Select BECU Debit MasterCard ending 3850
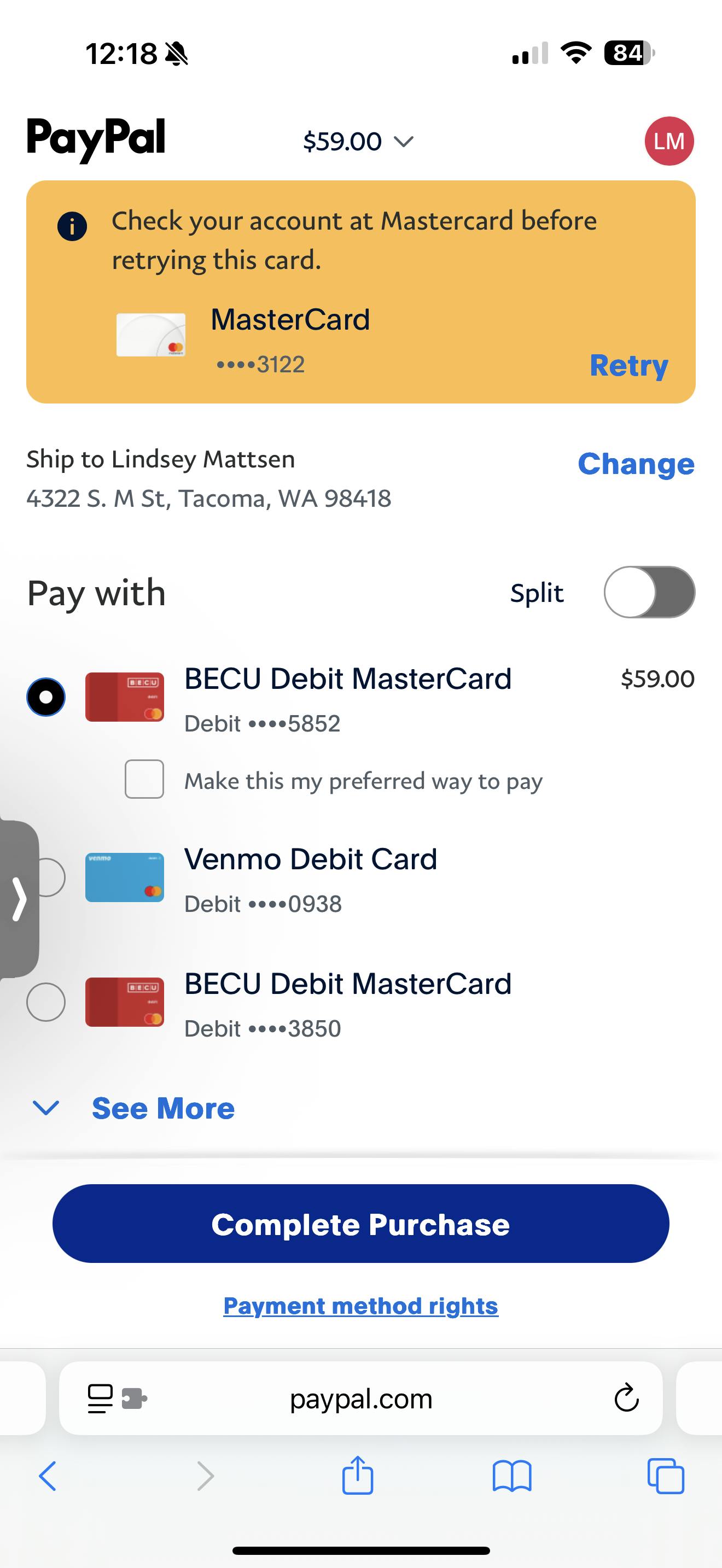Image resolution: width=722 pixels, height=1568 pixels. coord(46,1002)
